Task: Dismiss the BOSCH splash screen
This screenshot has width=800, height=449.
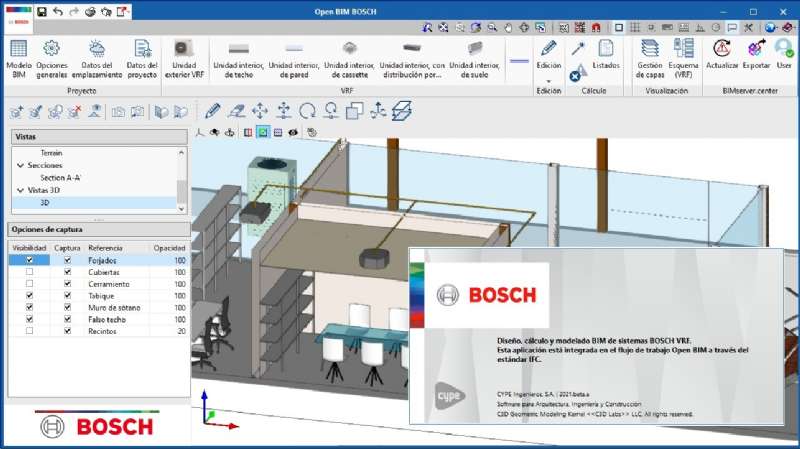Action: 596,337
